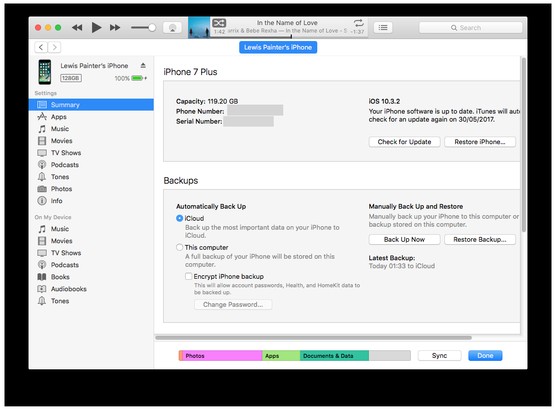The width and height of the screenshot is (555, 409).
Task: Click Restore iPhone button
Action: coord(480,142)
